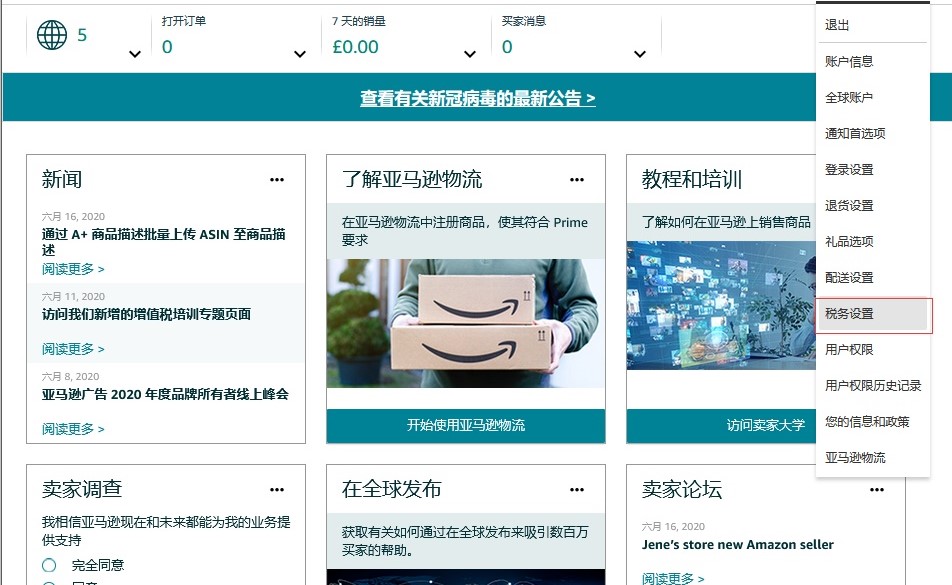
Task: Expand the marketplaces chevron beside the globe
Action: point(135,54)
